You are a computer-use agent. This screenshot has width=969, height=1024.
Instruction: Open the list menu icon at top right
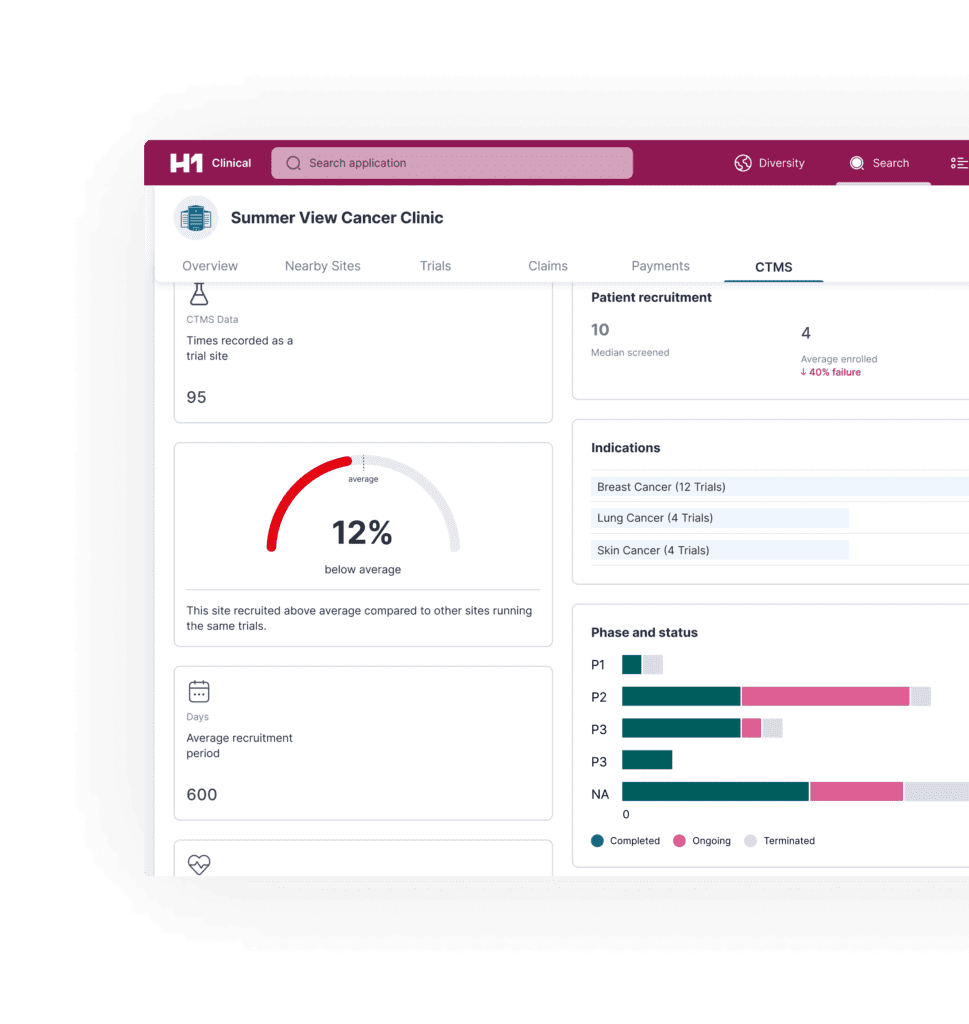958,163
